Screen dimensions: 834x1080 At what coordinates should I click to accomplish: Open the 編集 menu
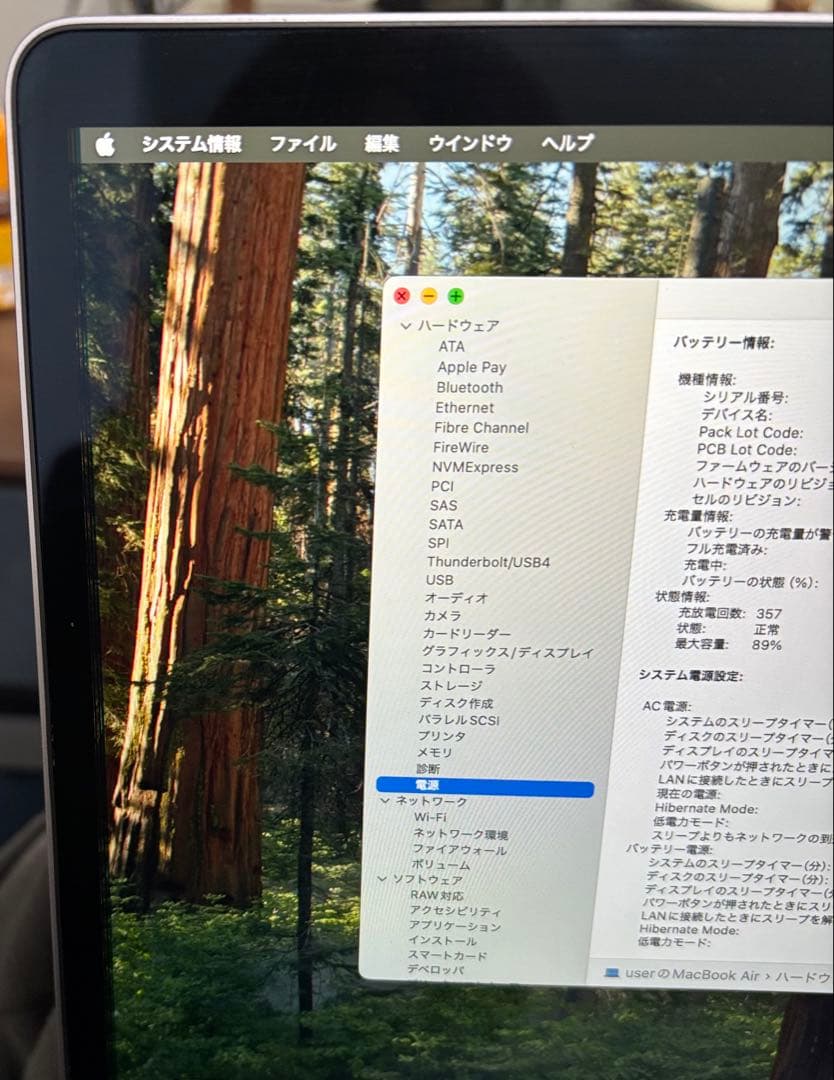(384, 143)
